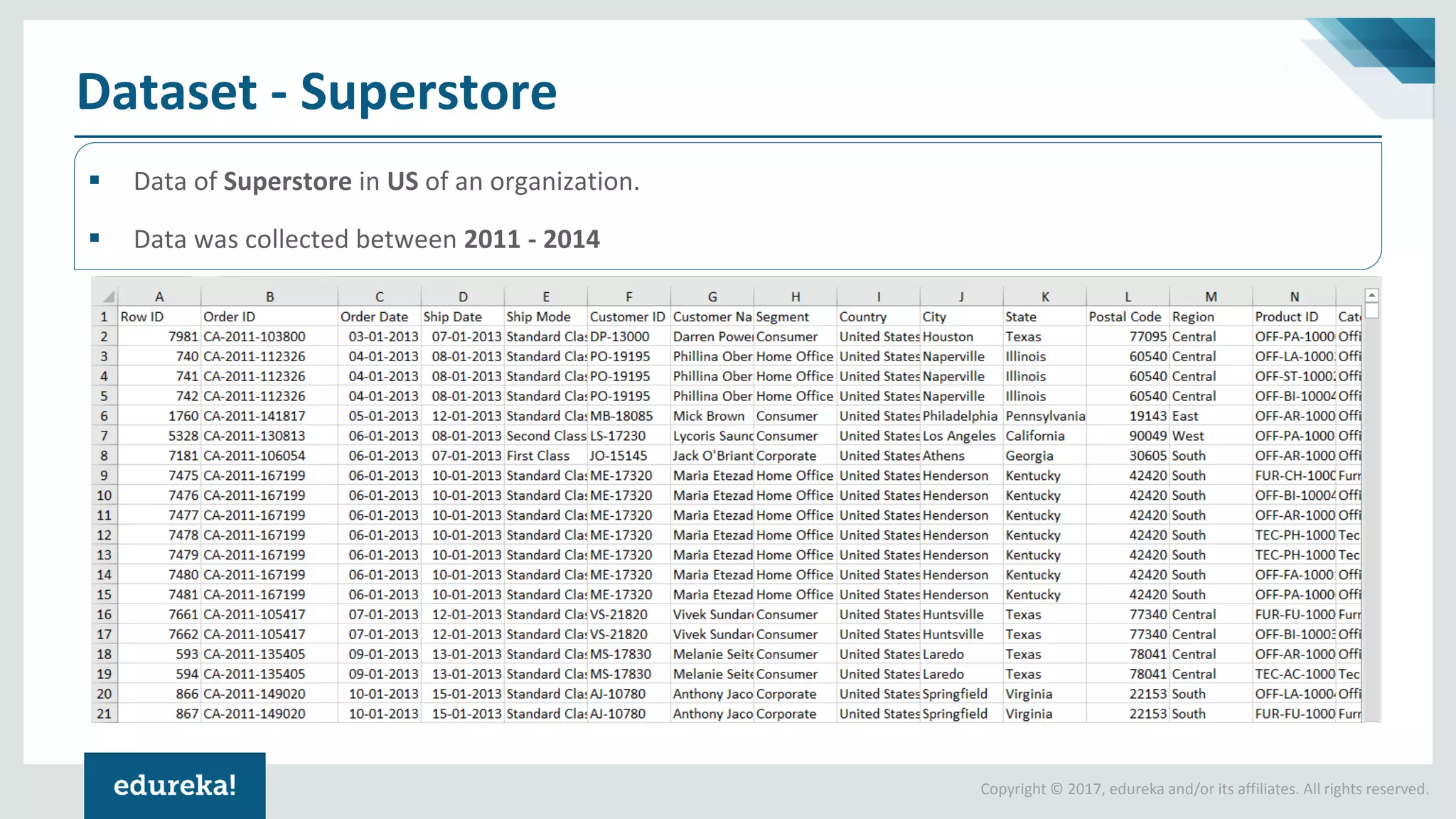Click Row ID cell '7981'
1456x819 pixels.
159,337
